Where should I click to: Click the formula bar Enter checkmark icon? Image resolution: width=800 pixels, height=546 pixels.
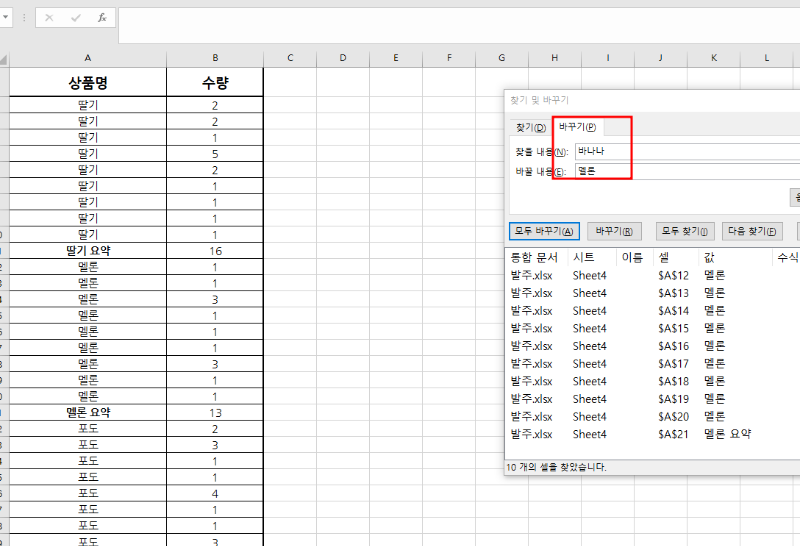click(x=76, y=18)
